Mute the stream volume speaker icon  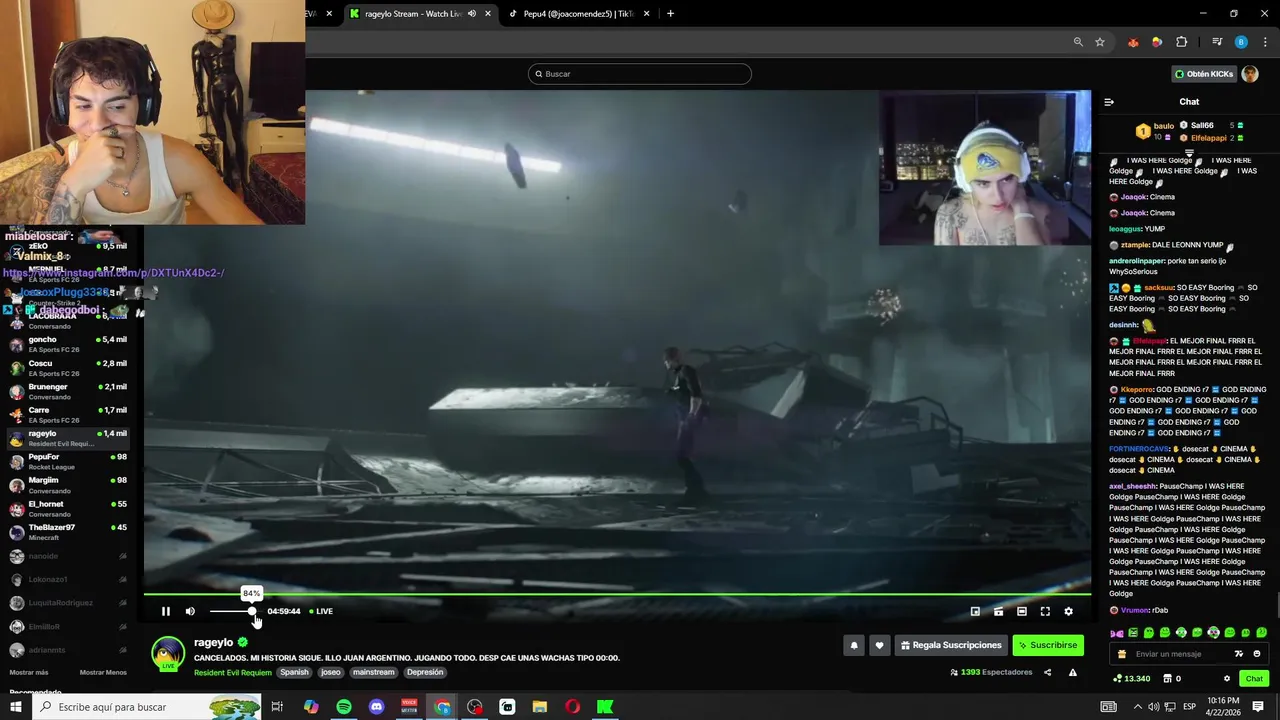(x=190, y=611)
